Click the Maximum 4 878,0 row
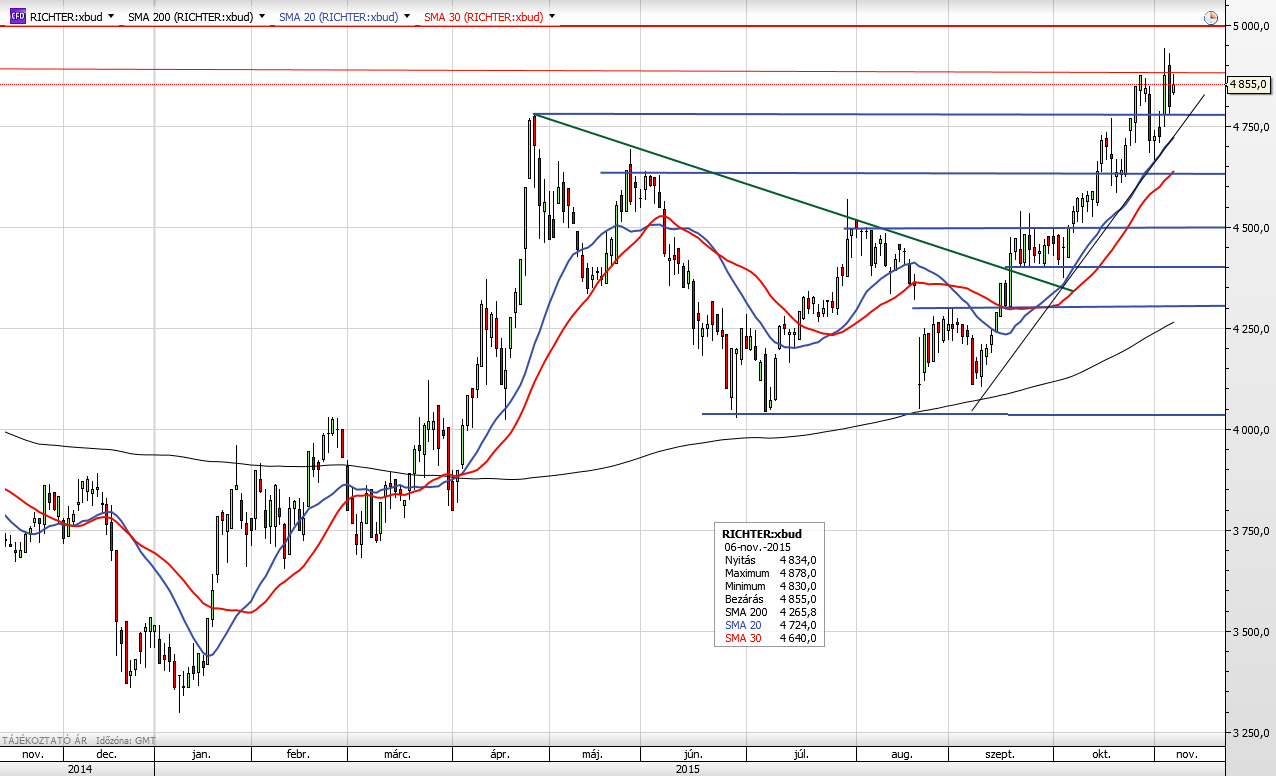The height and width of the screenshot is (776, 1276). 769,573
